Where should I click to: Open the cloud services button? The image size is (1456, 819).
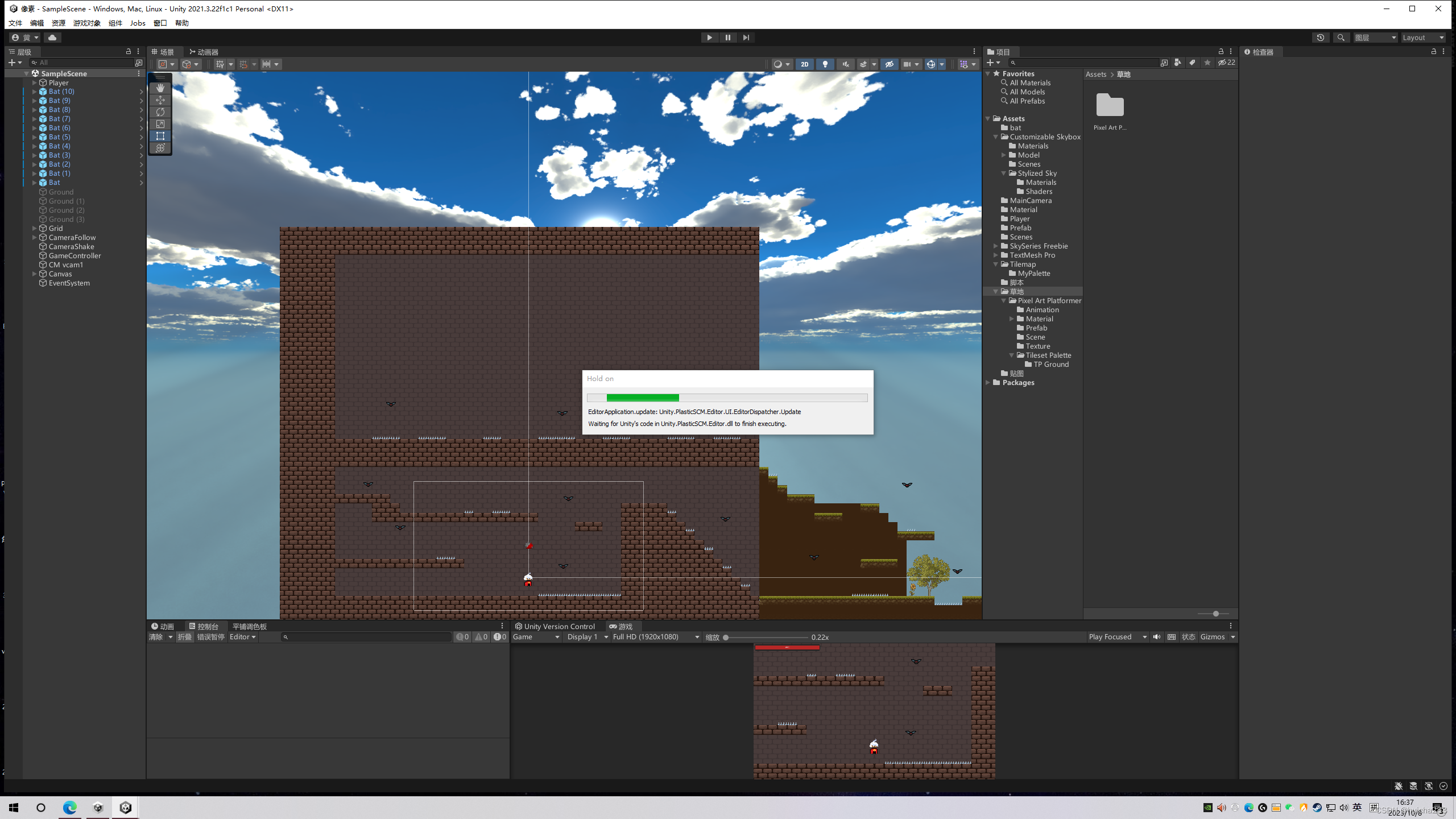[52, 38]
